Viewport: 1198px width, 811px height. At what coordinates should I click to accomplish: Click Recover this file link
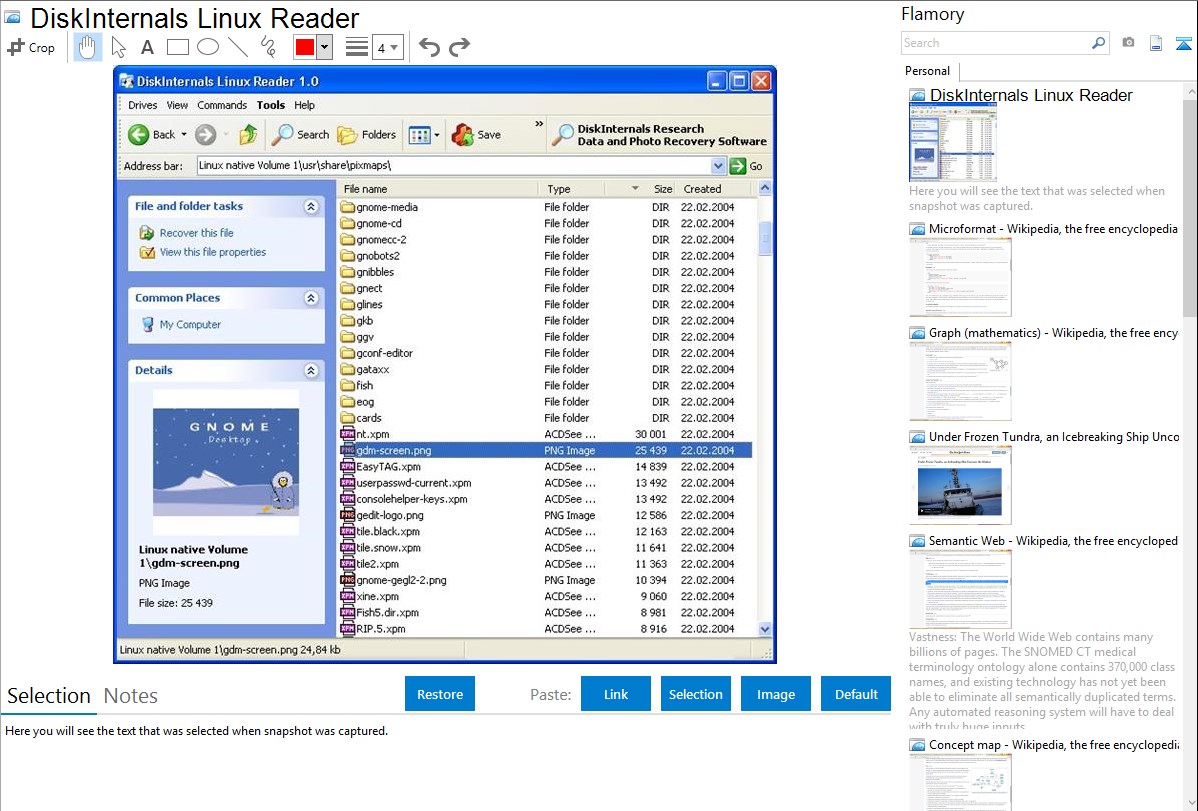coord(196,233)
